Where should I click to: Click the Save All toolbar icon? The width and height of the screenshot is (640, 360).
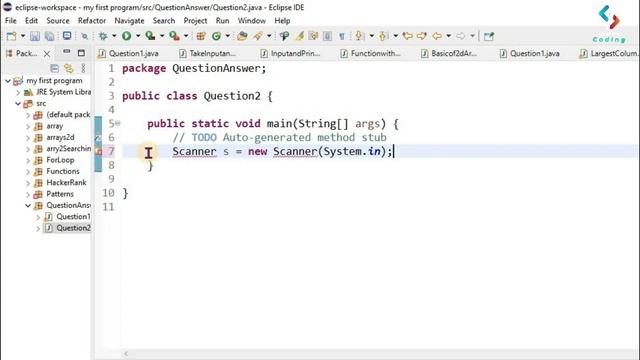[49, 36]
